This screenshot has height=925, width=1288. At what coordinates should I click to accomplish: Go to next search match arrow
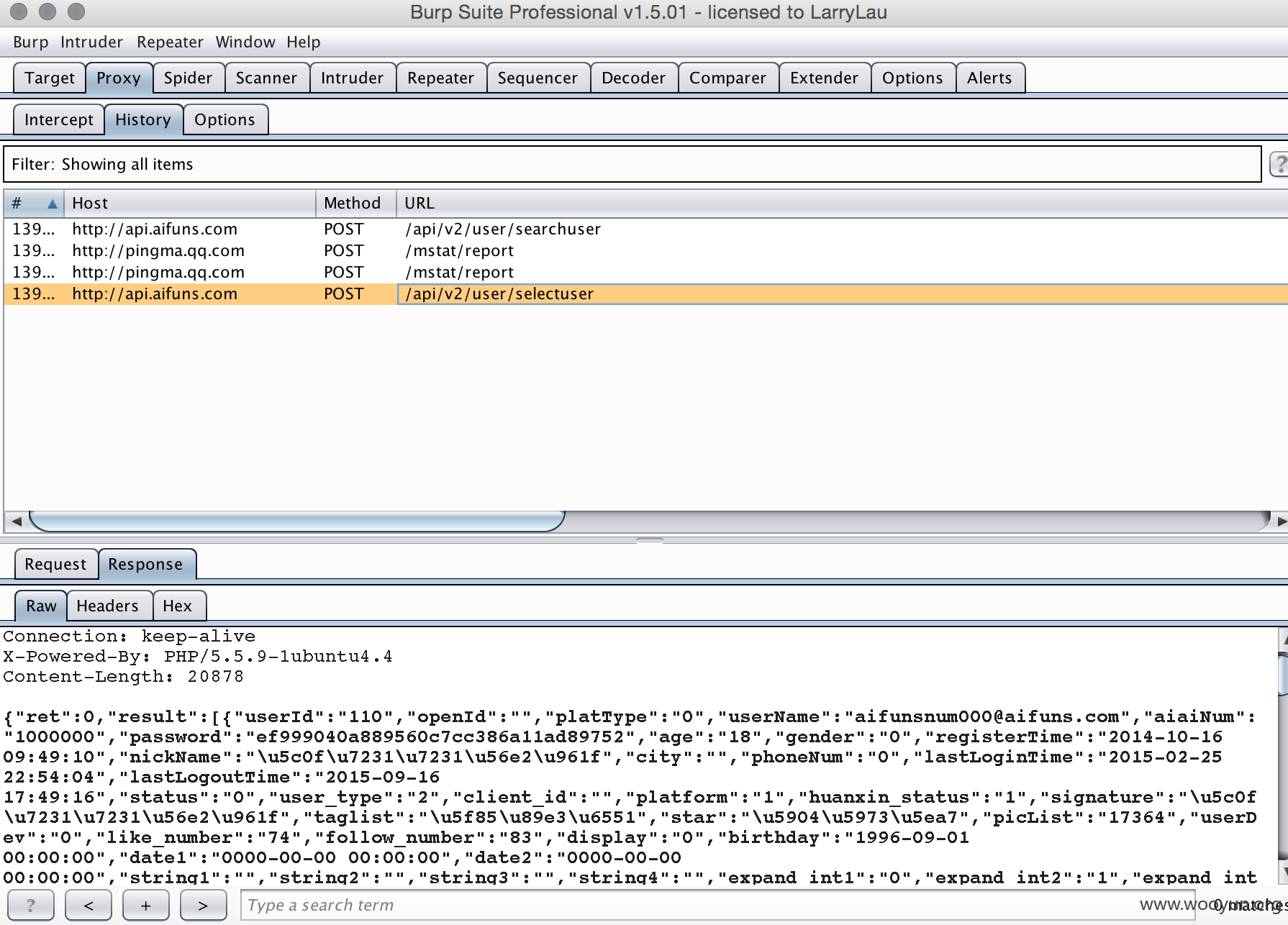coord(203,905)
